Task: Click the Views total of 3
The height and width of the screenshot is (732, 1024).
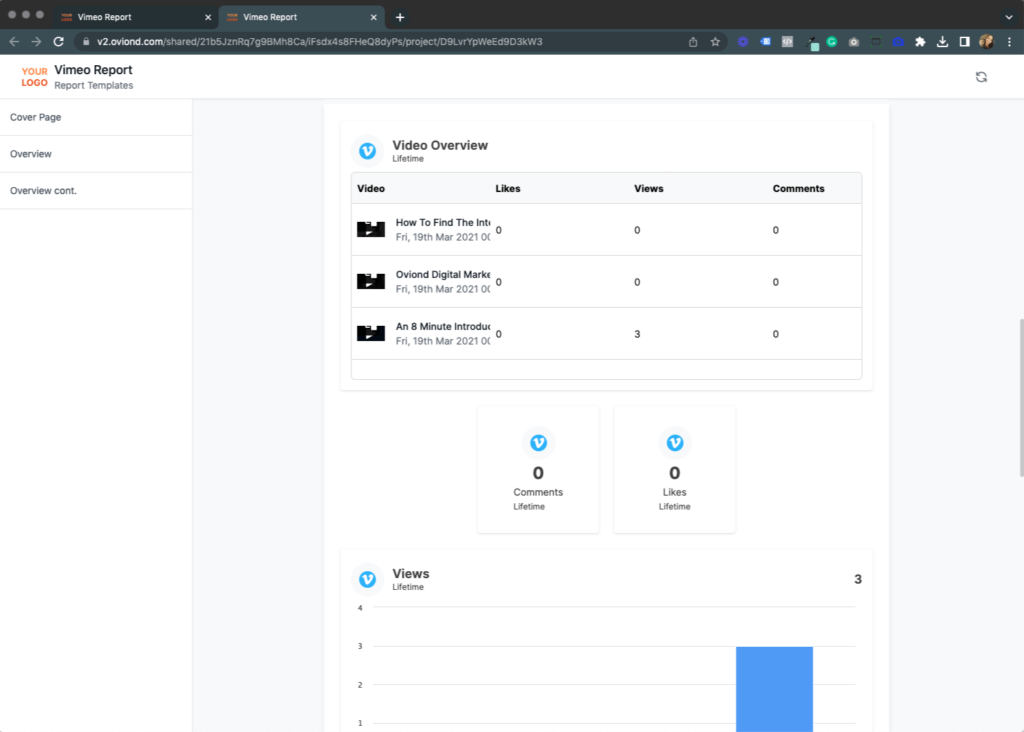Action: pyautogui.click(x=857, y=579)
